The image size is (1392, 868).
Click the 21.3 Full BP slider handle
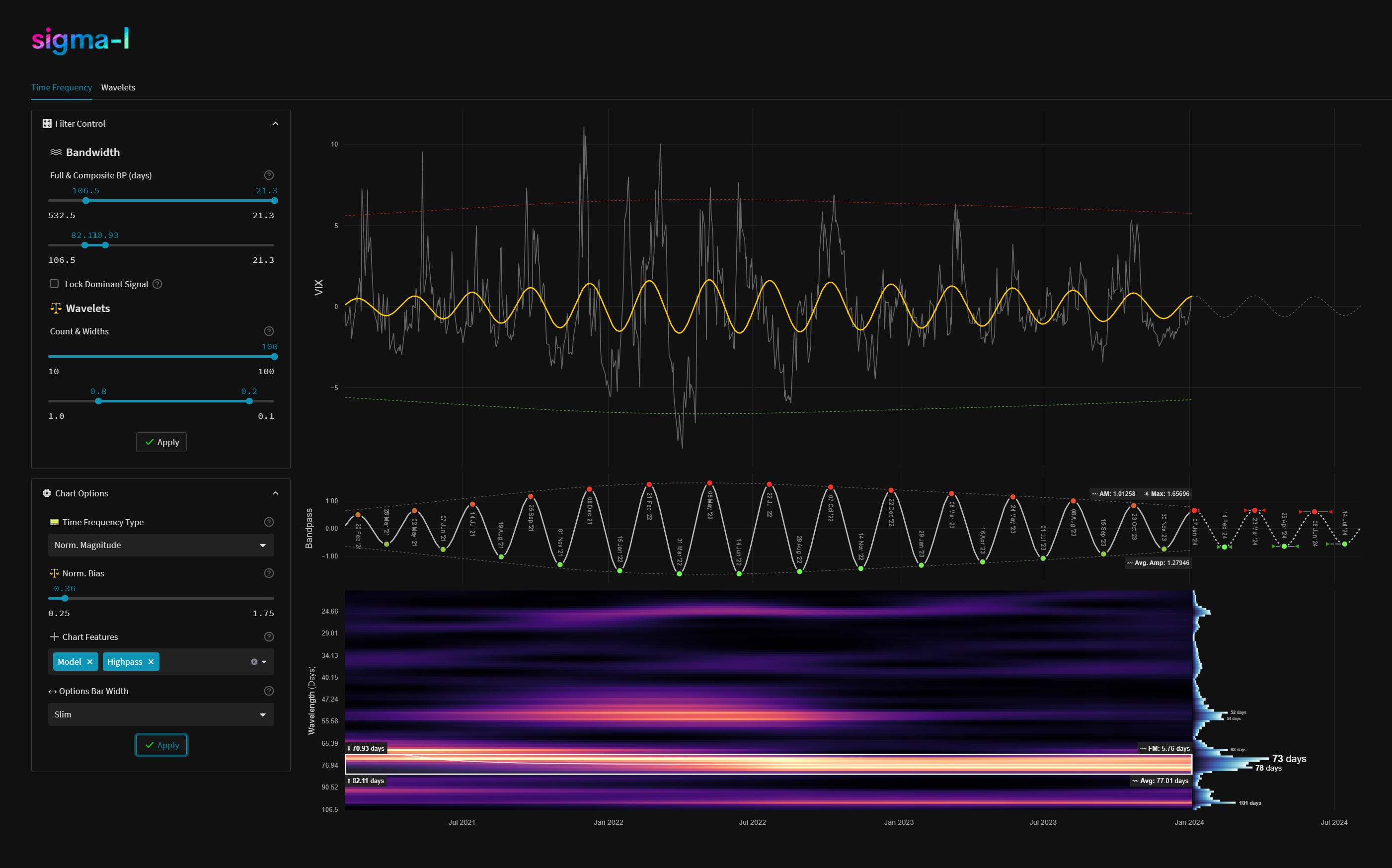tap(274, 201)
